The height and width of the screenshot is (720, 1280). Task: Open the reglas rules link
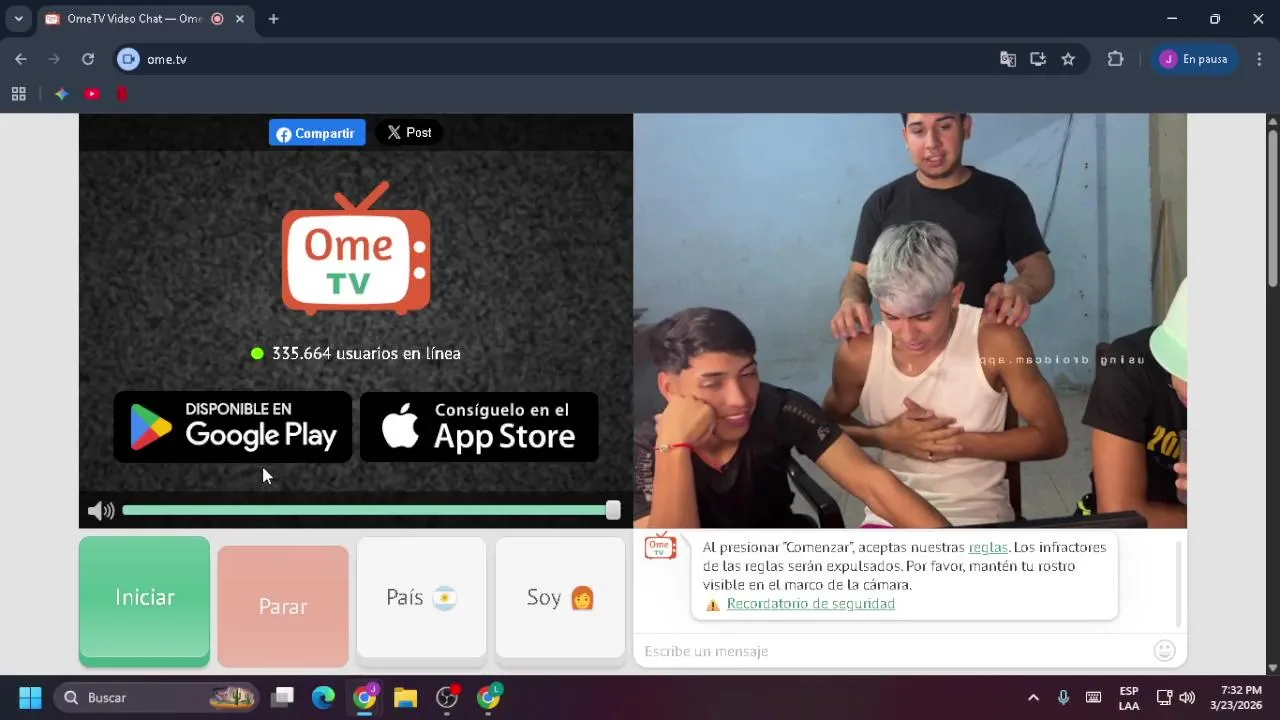click(988, 547)
